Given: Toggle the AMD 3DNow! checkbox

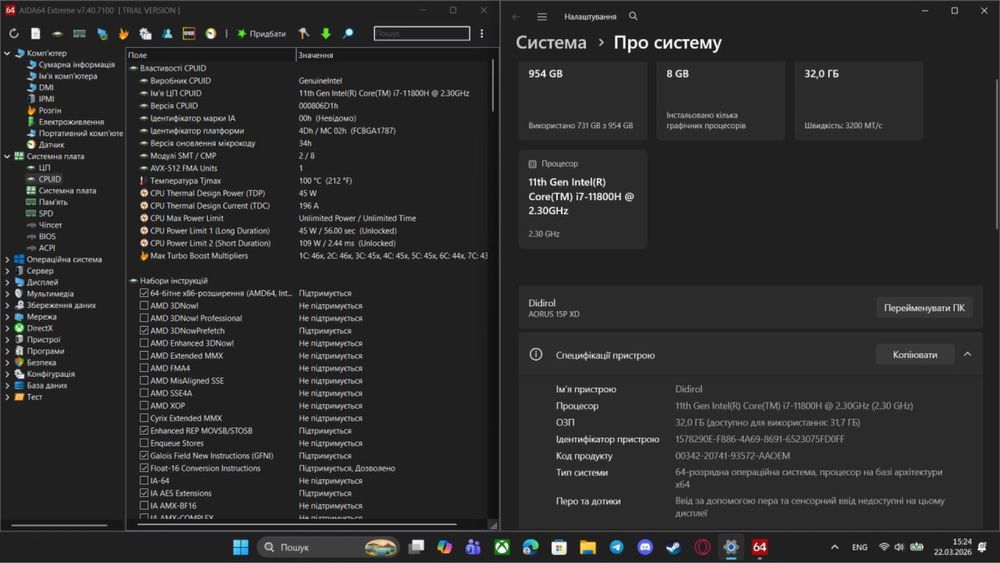Looking at the screenshot, I should tap(144, 305).
